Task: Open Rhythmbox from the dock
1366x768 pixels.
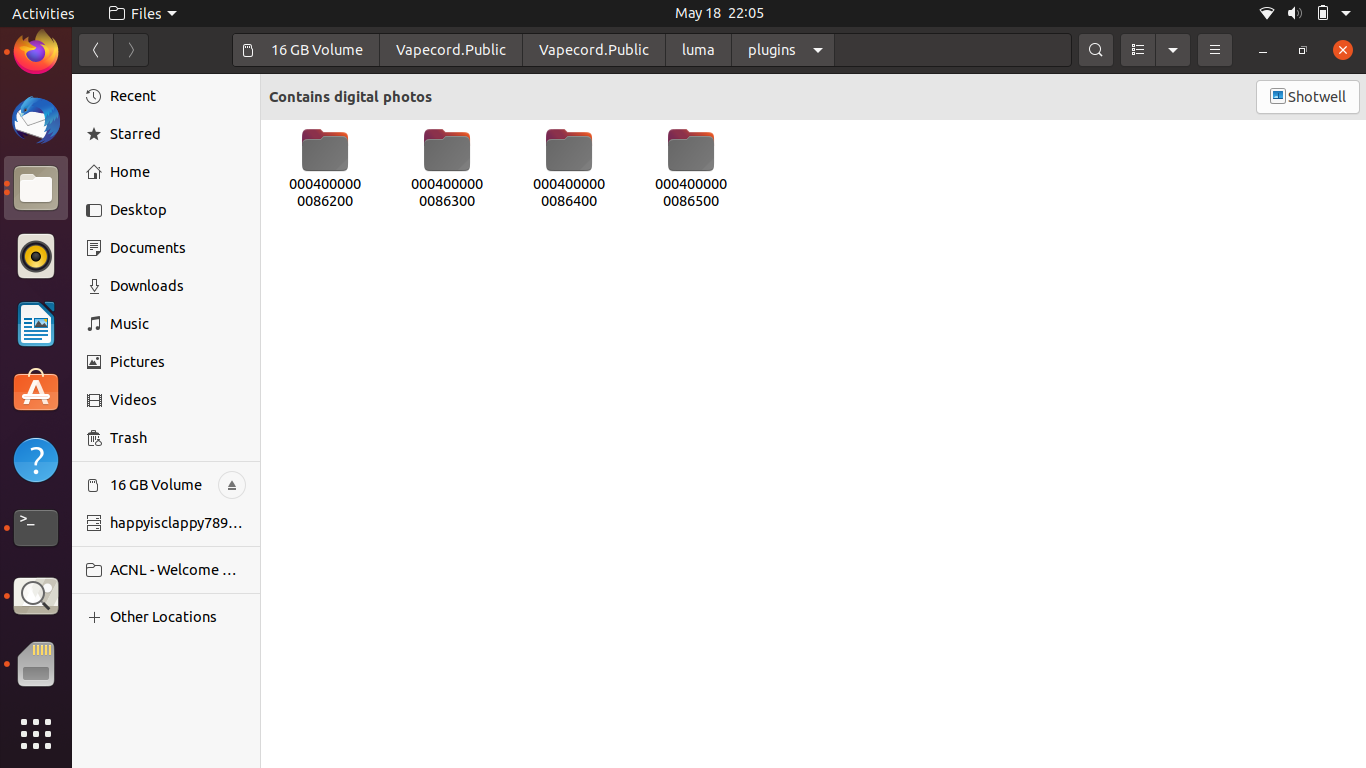Action: [36, 256]
